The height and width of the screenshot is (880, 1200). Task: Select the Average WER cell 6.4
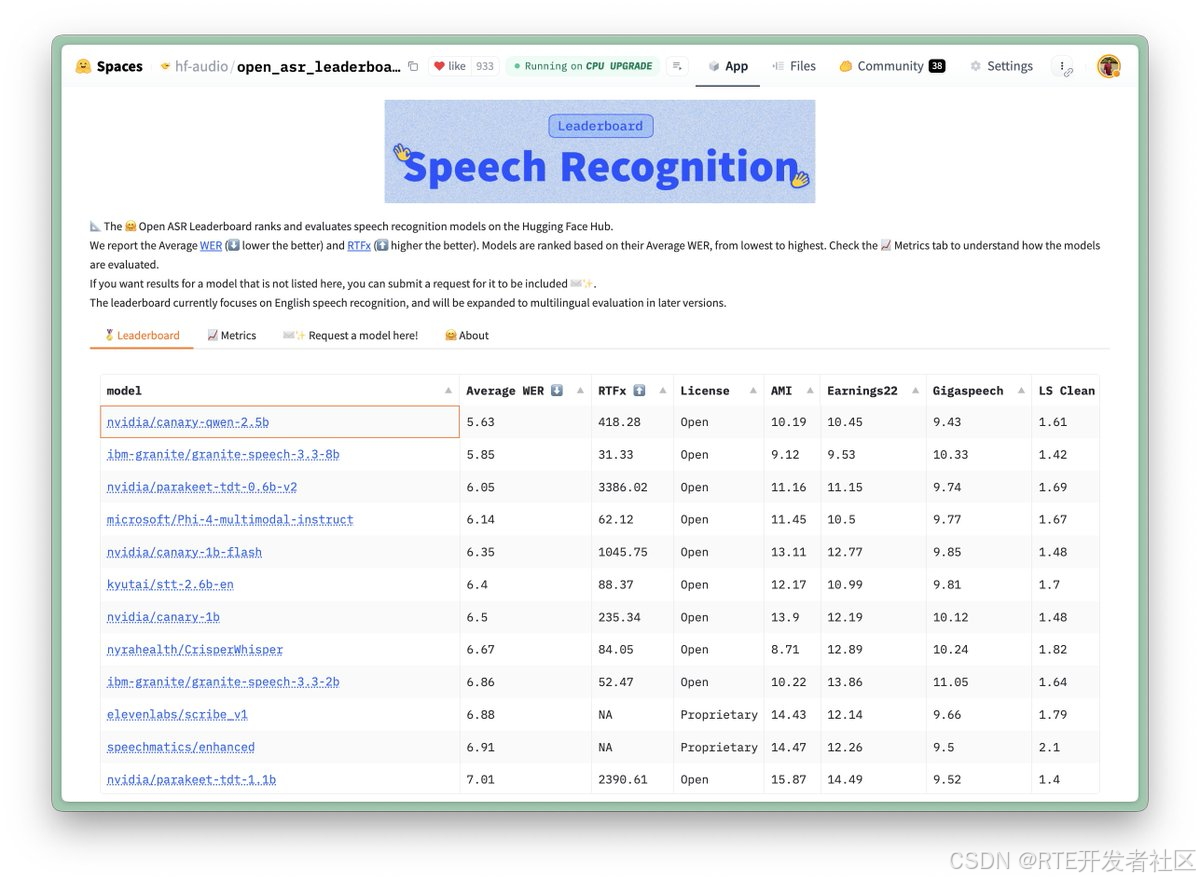click(x=525, y=585)
